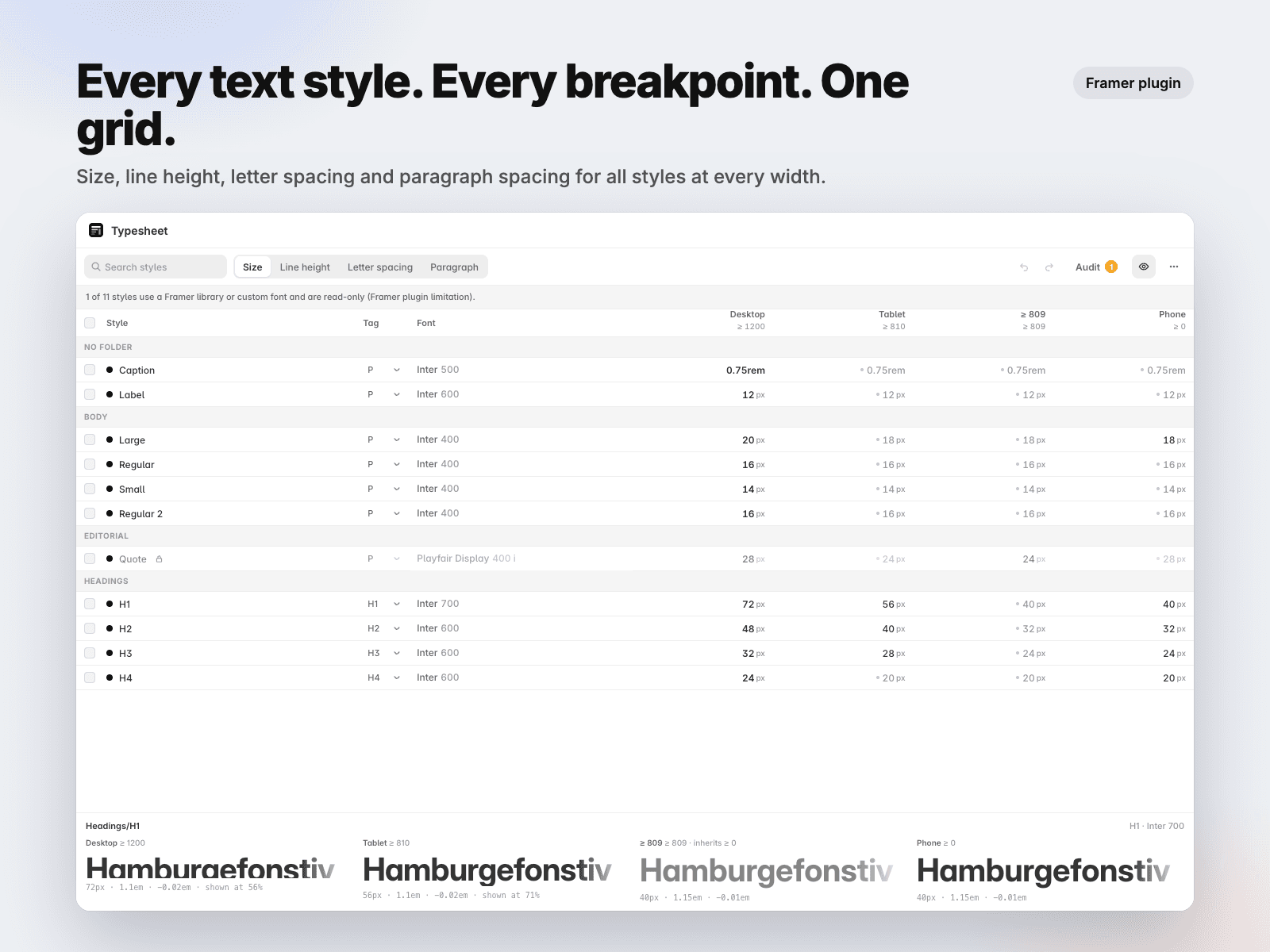Select the Large style checkbox
Screen dimensions: 1270x952
click(x=90, y=440)
